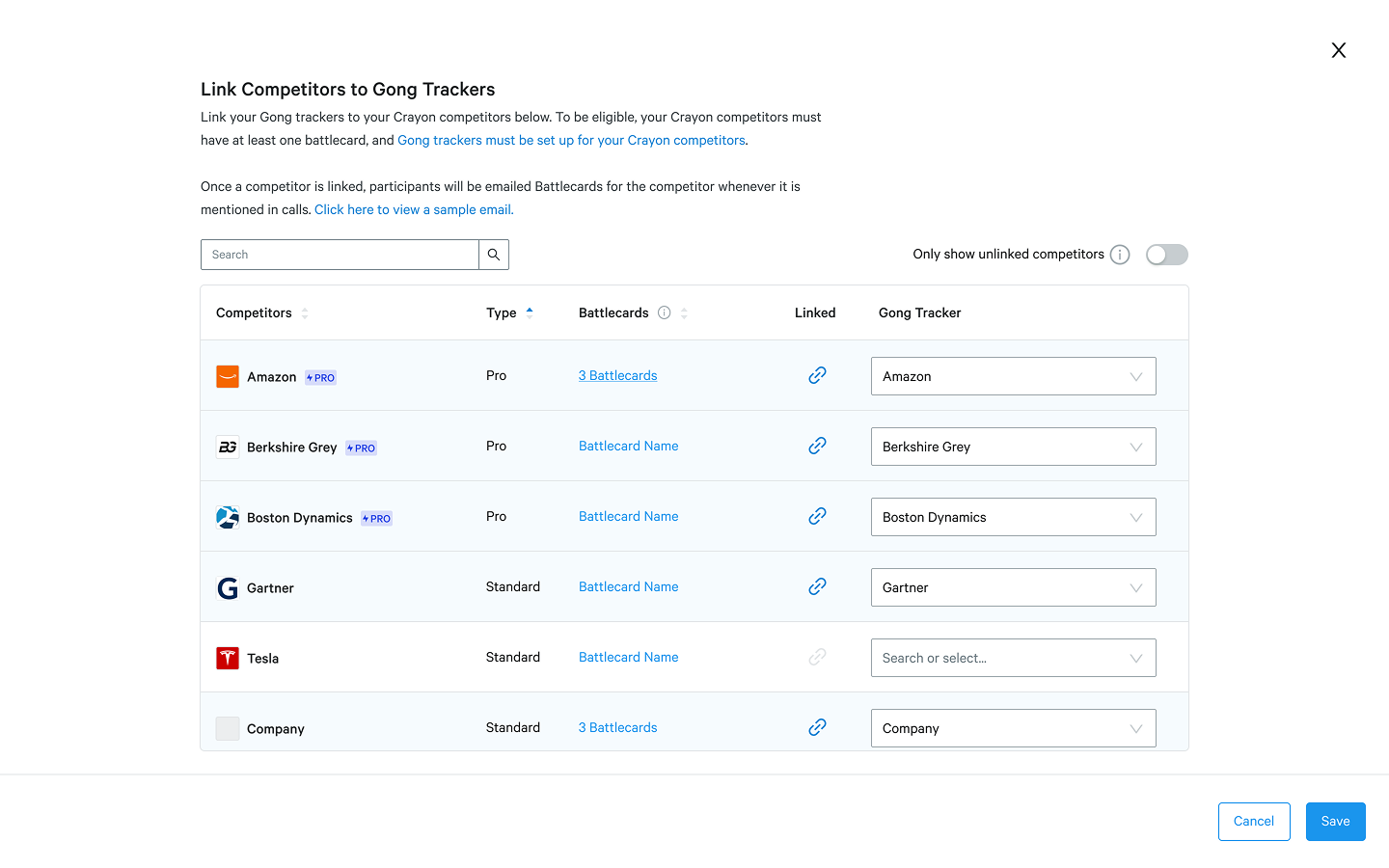Click the link icon in Amazon row
1389x868 pixels.
817,375
